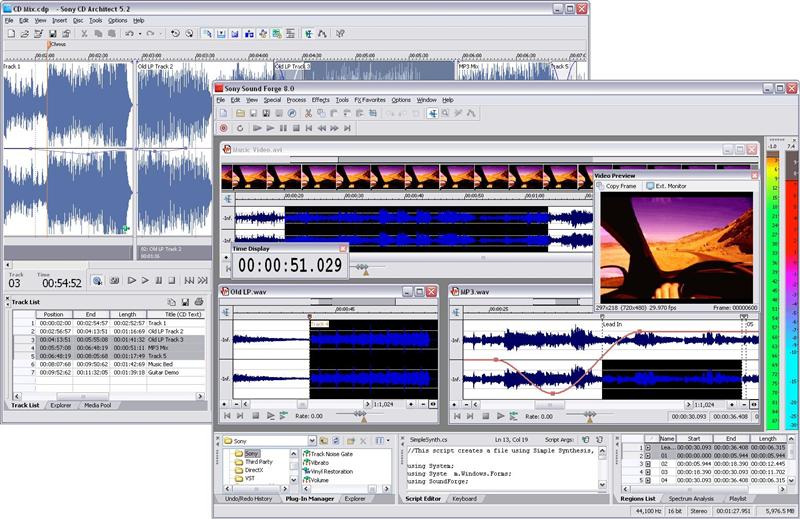Open the FX Favorites menu
This screenshot has height=519, width=800.
point(370,100)
